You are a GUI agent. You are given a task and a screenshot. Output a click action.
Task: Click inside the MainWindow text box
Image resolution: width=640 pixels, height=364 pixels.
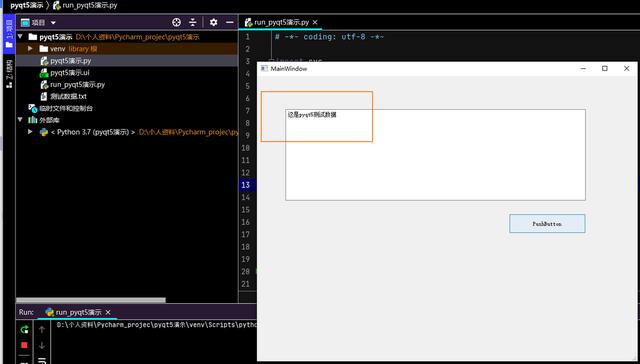(x=436, y=155)
